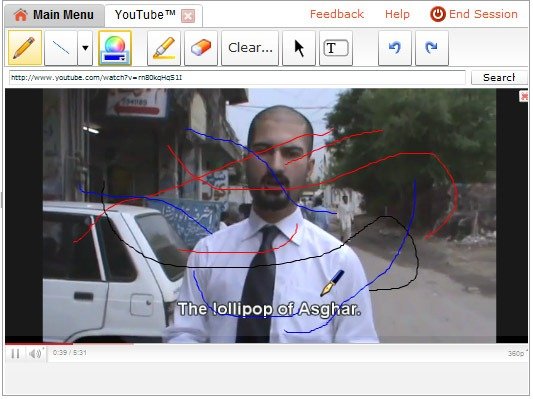Click the Search button
533x399 pixels.
[x=499, y=77]
